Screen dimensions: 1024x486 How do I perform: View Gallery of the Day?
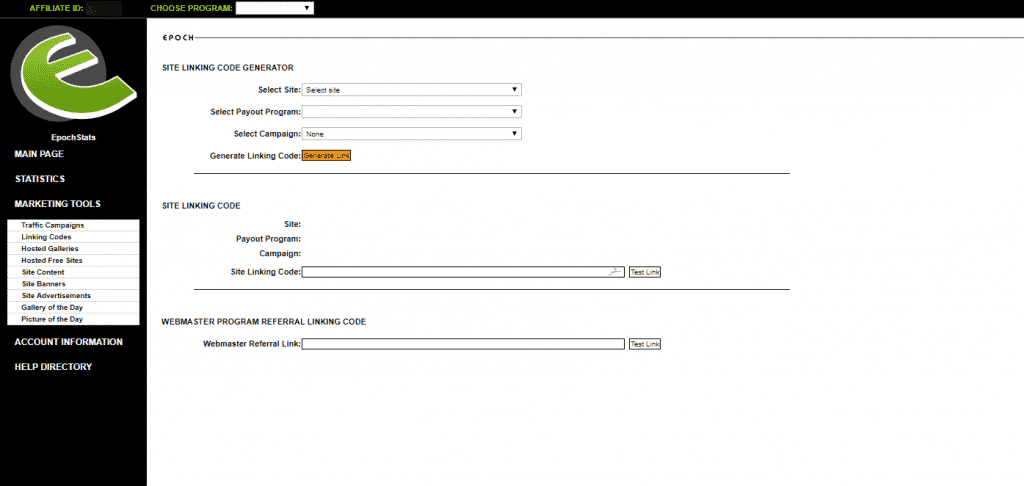pyautogui.click(x=52, y=308)
